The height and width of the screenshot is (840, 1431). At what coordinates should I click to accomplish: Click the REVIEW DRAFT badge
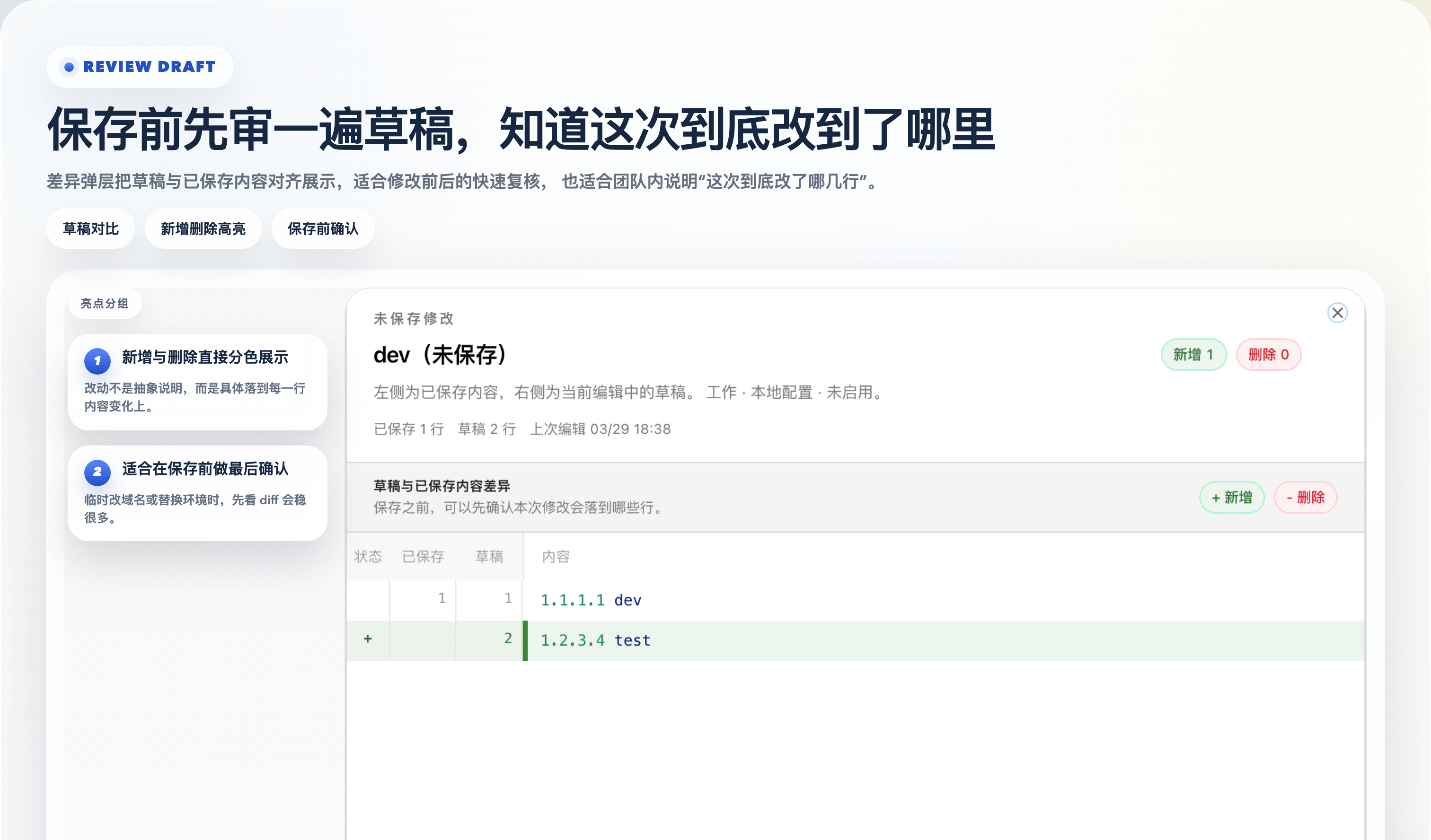pyautogui.click(x=140, y=67)
